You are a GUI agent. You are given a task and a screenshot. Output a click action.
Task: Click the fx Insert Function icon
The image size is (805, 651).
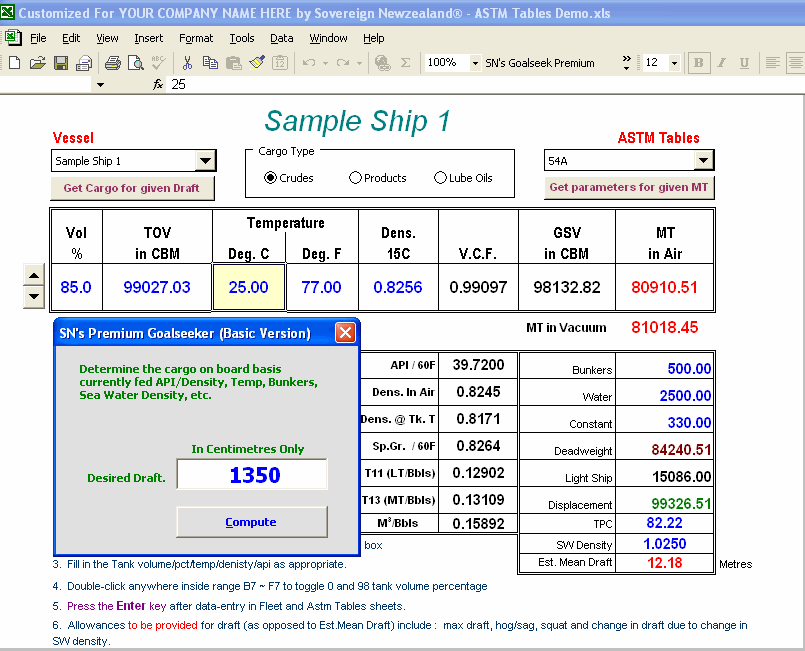click(158, 85)
